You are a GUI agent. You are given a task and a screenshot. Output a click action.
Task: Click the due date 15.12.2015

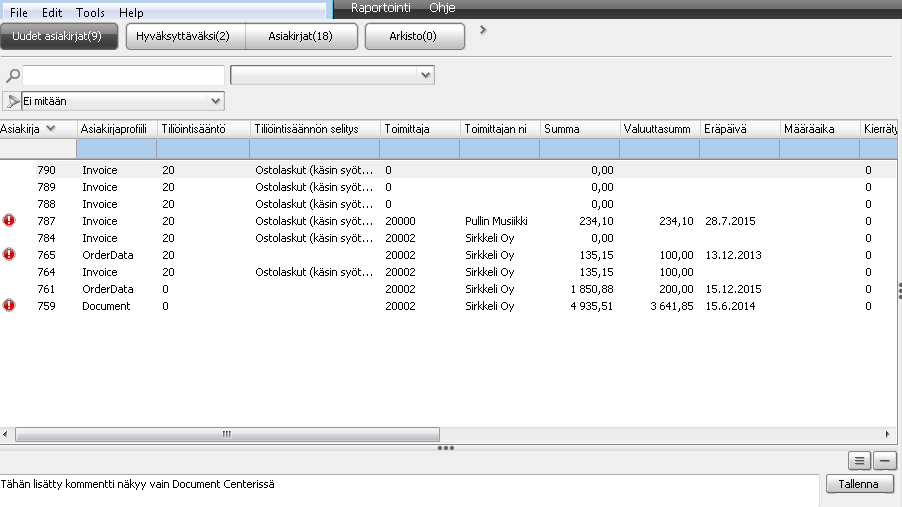733,289
